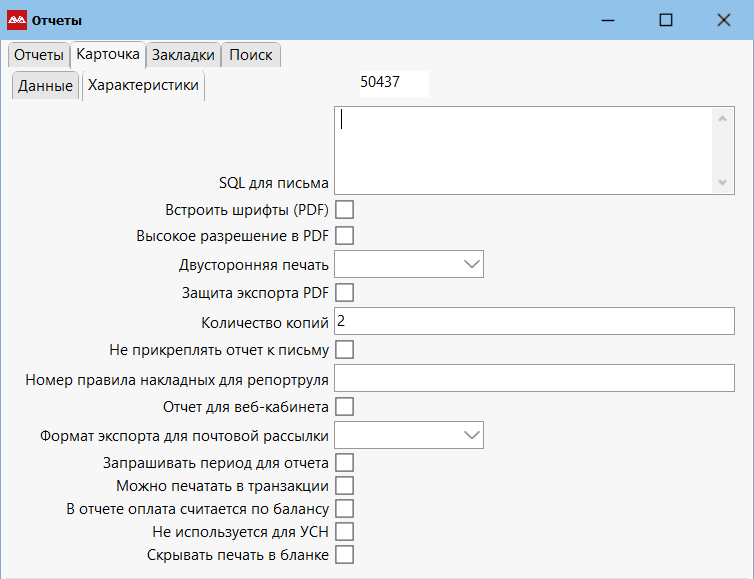Enable Отчет для веб-кабинета checkbox

[x=344, y=407]
